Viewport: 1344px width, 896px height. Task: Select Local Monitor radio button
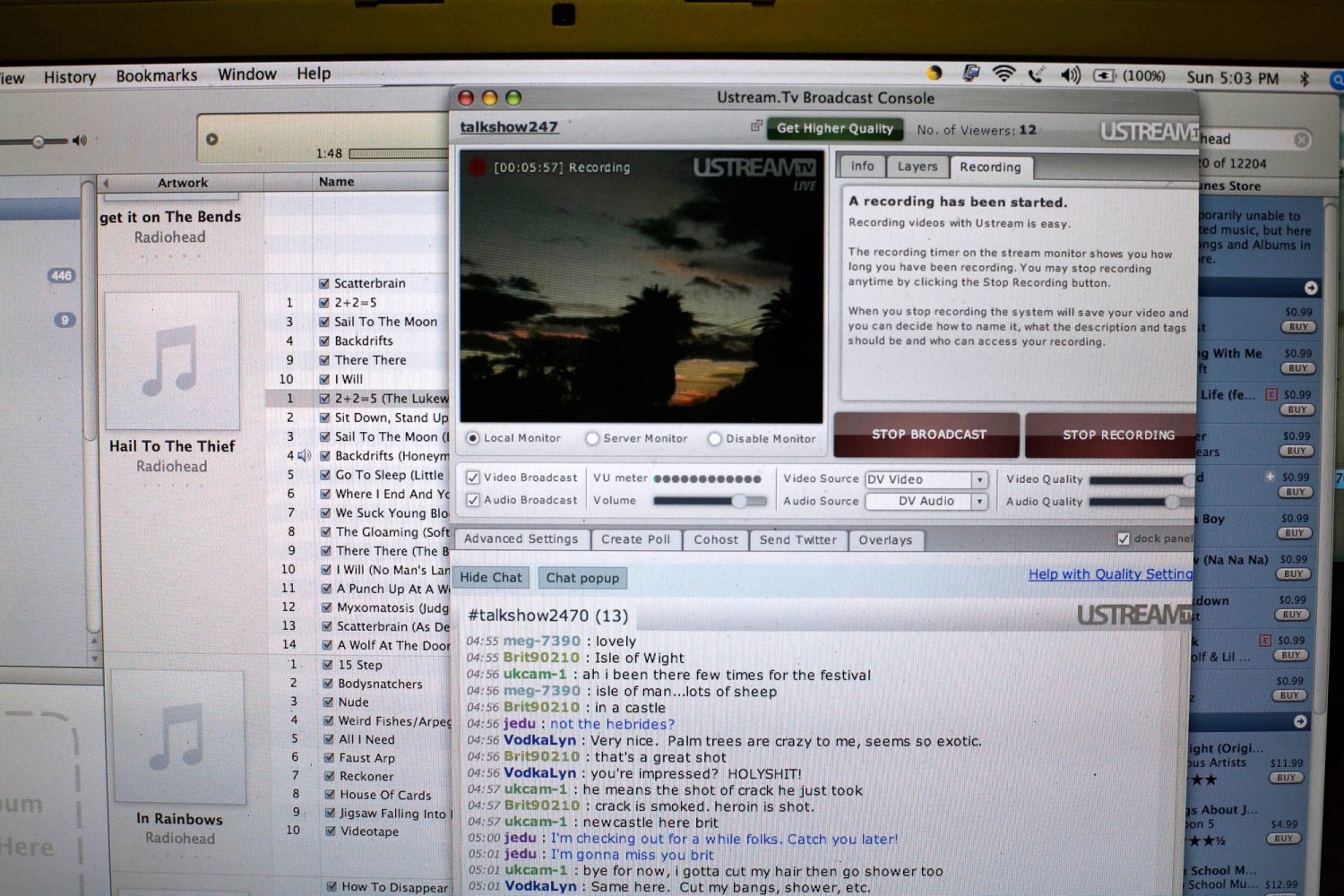pyautogui.click(x=472, y=438)
